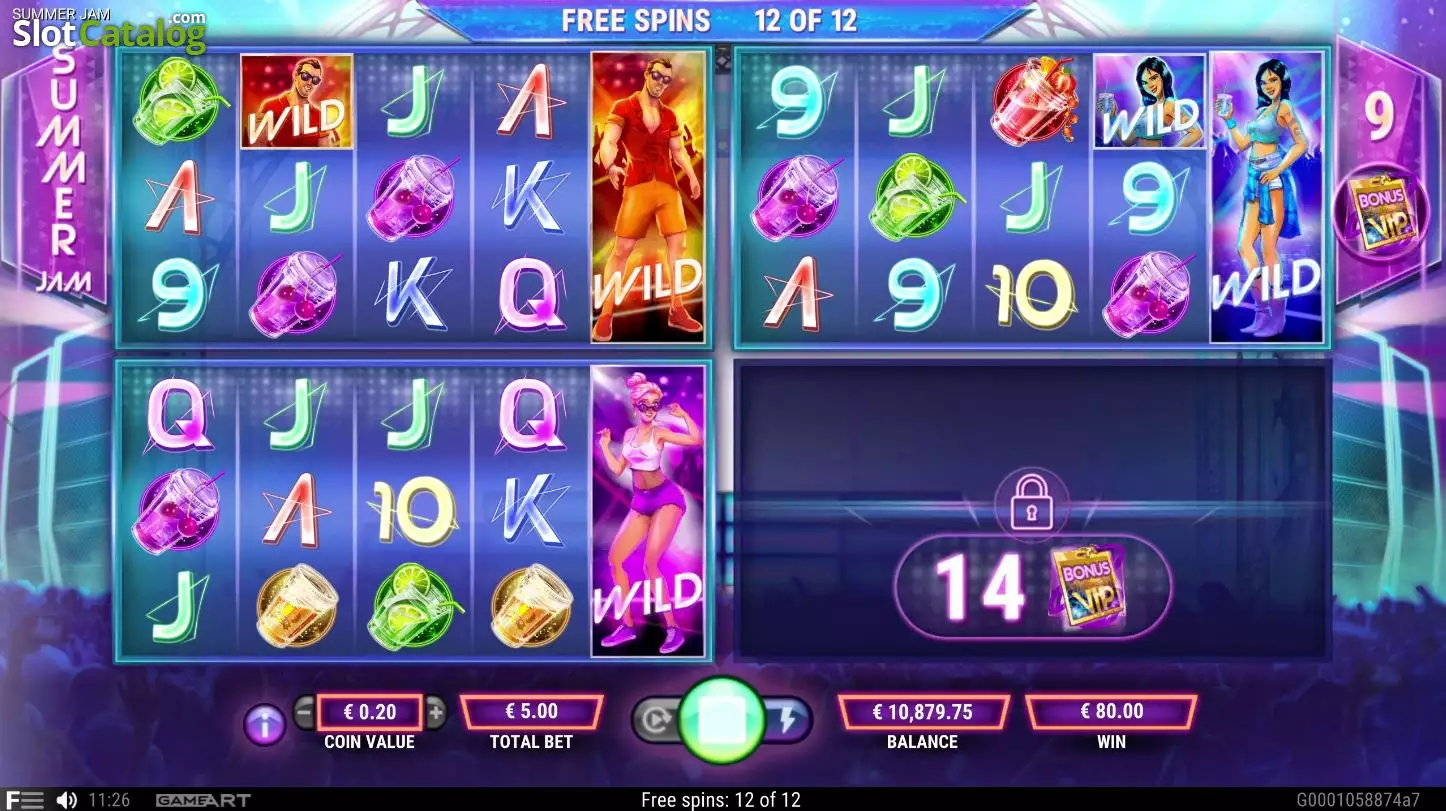Click the green spin stop button
Viewport: 1446px width, 811px height.
click(722, 721)
